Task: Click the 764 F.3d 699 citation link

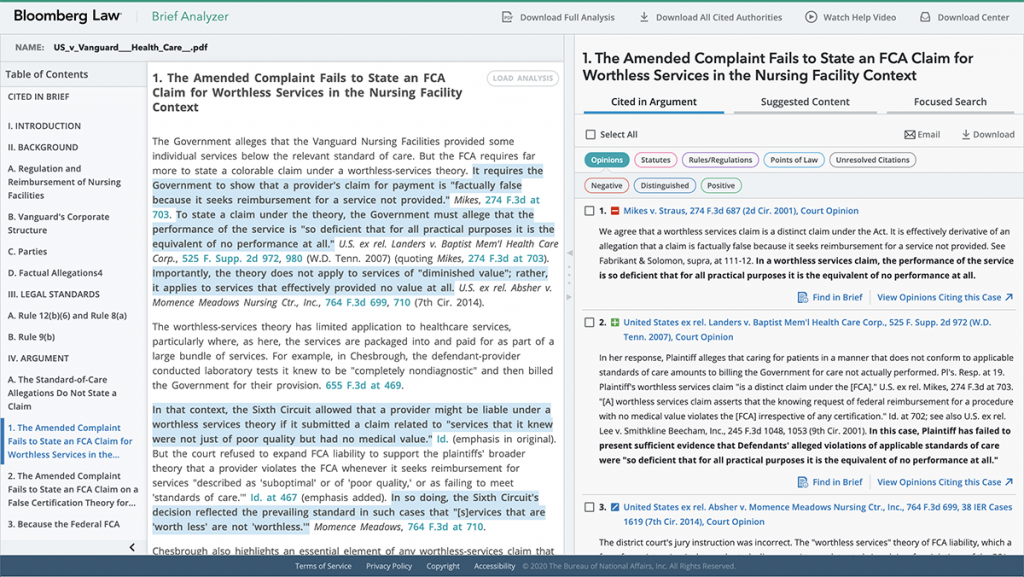Action: [356, 303]
